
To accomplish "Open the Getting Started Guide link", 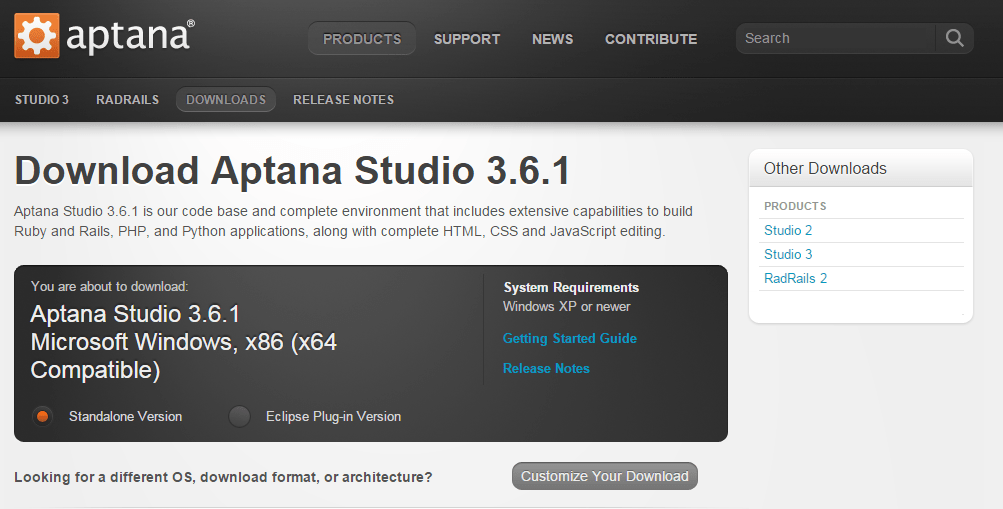I will [x=570, y=338].
